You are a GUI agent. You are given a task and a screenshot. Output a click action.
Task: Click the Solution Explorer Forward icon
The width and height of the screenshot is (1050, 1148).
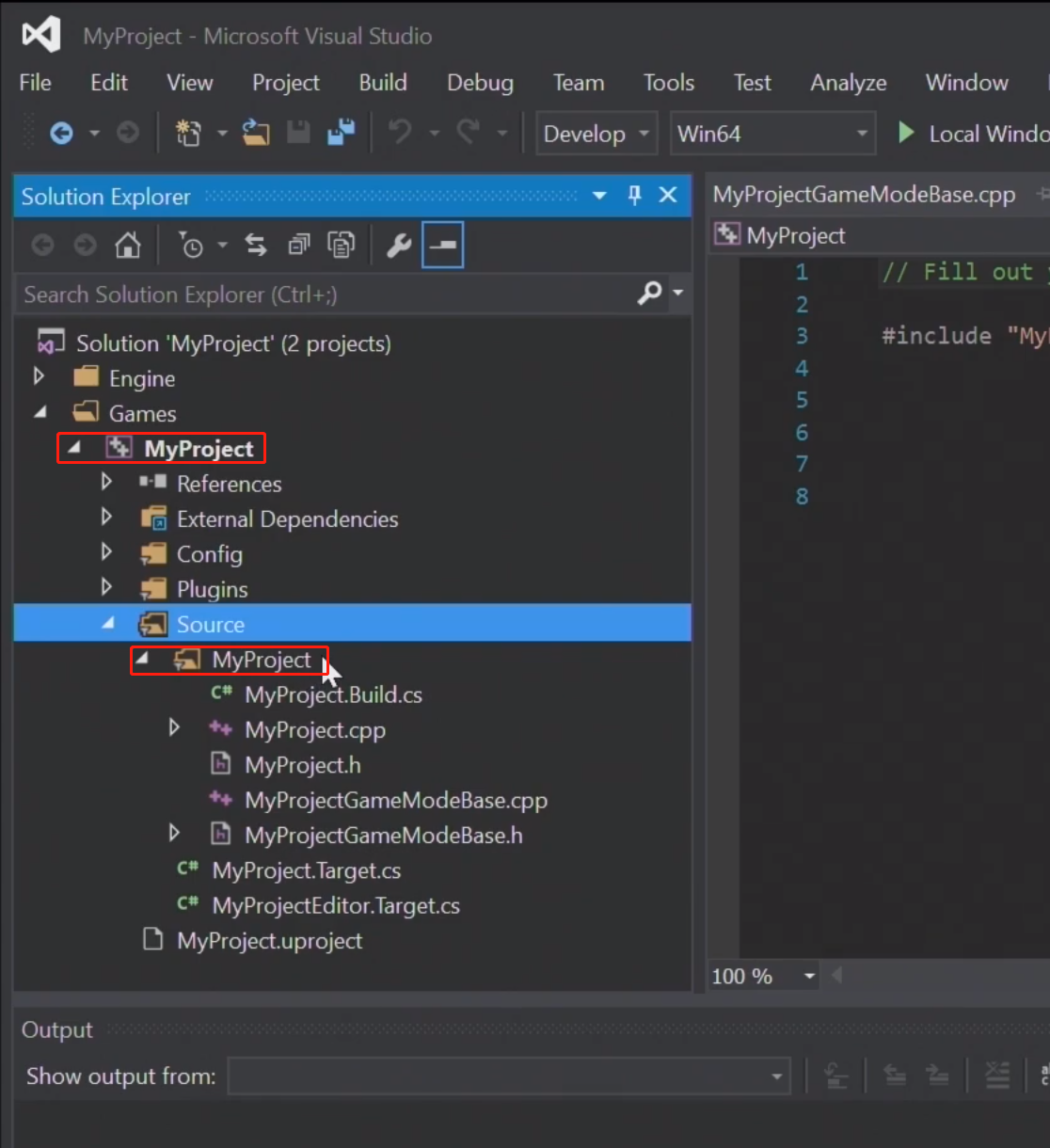[x=85, y=246]
